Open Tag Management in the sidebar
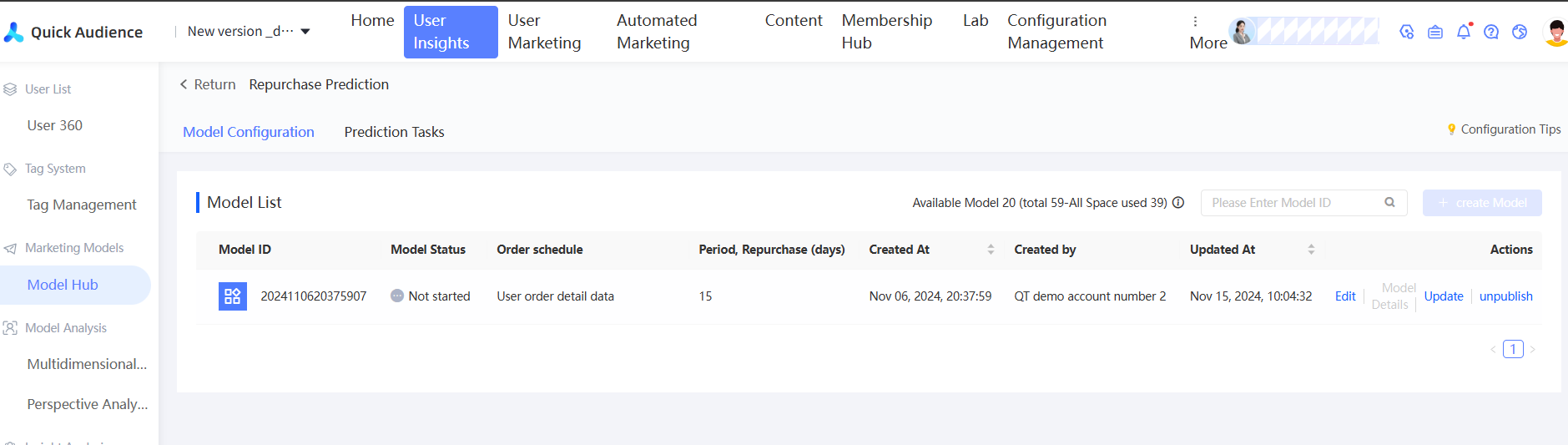The image size is (1568, 445). point(82,205)
